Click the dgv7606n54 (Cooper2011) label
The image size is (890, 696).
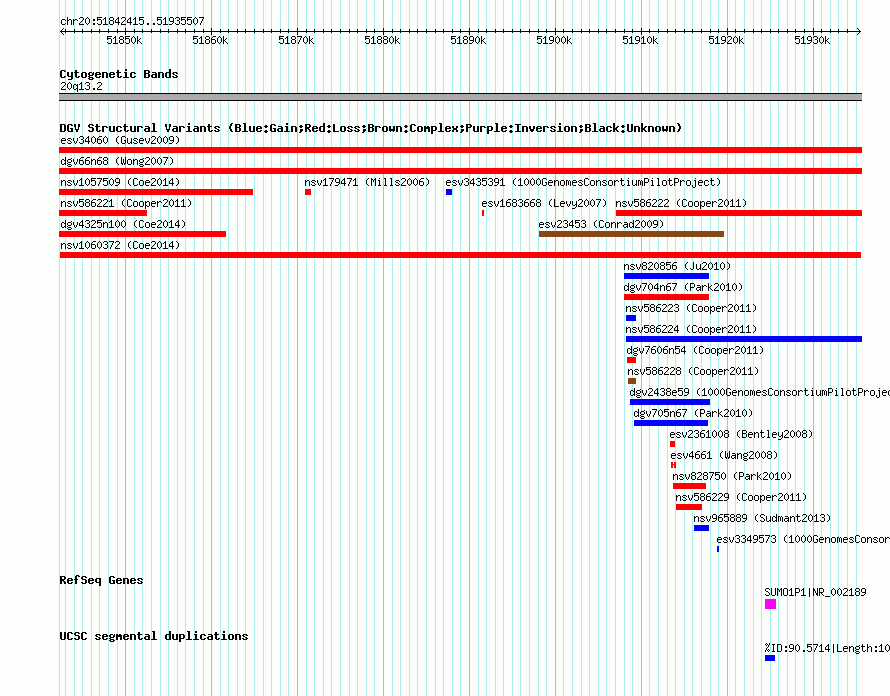click(695, 350)
